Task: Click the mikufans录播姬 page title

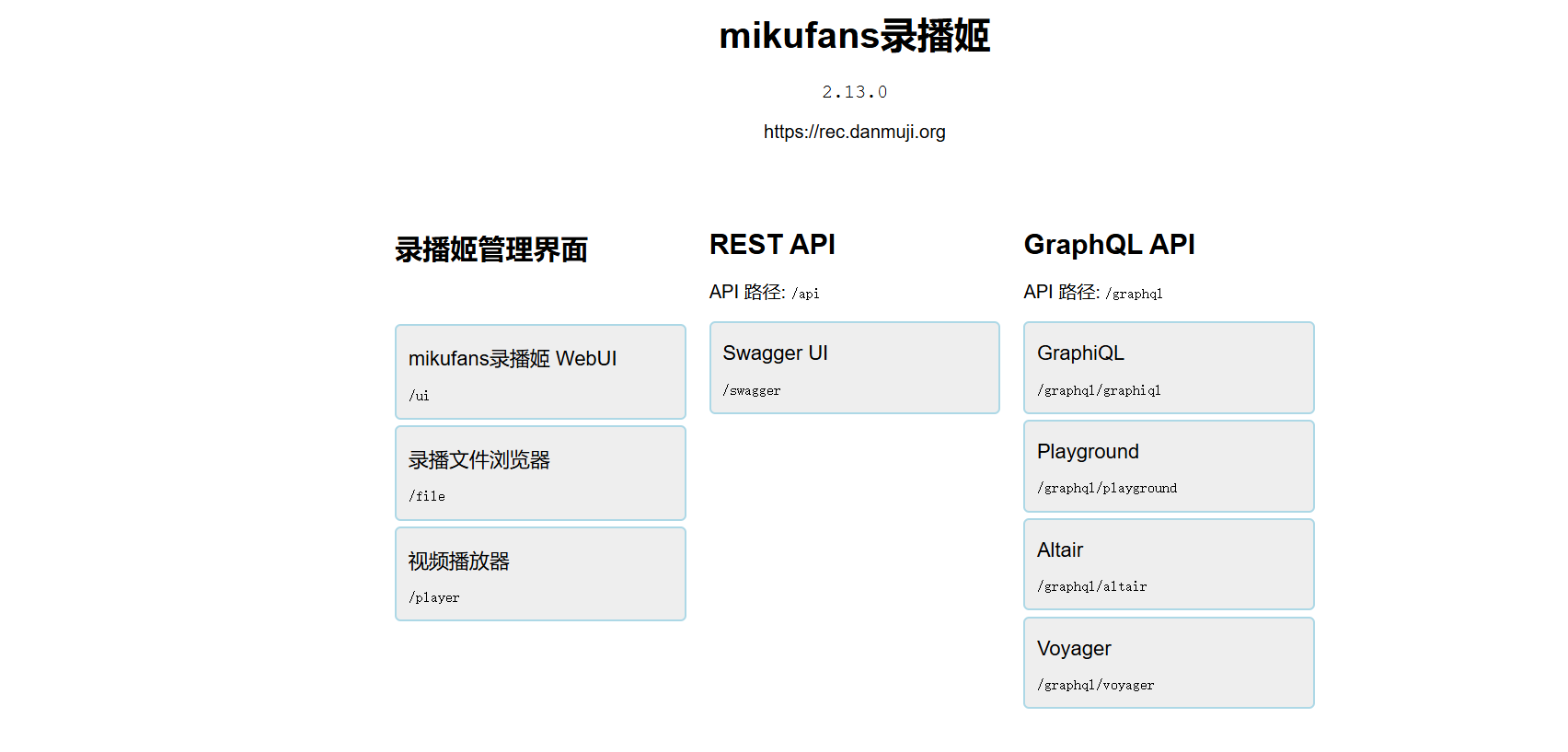Action: (854, 36)
